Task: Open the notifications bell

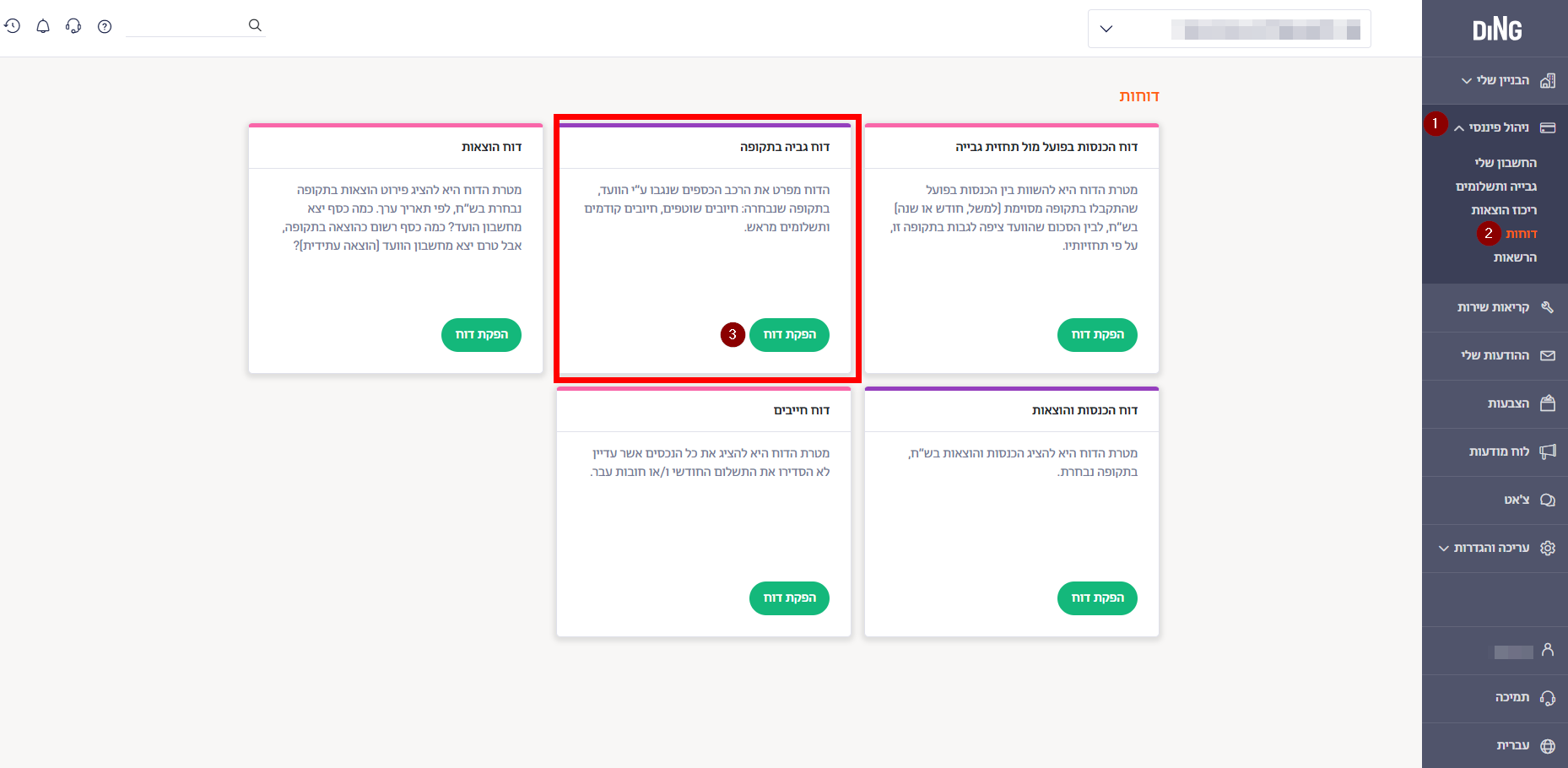Action: pyautogui.click(x=43, y=26)
